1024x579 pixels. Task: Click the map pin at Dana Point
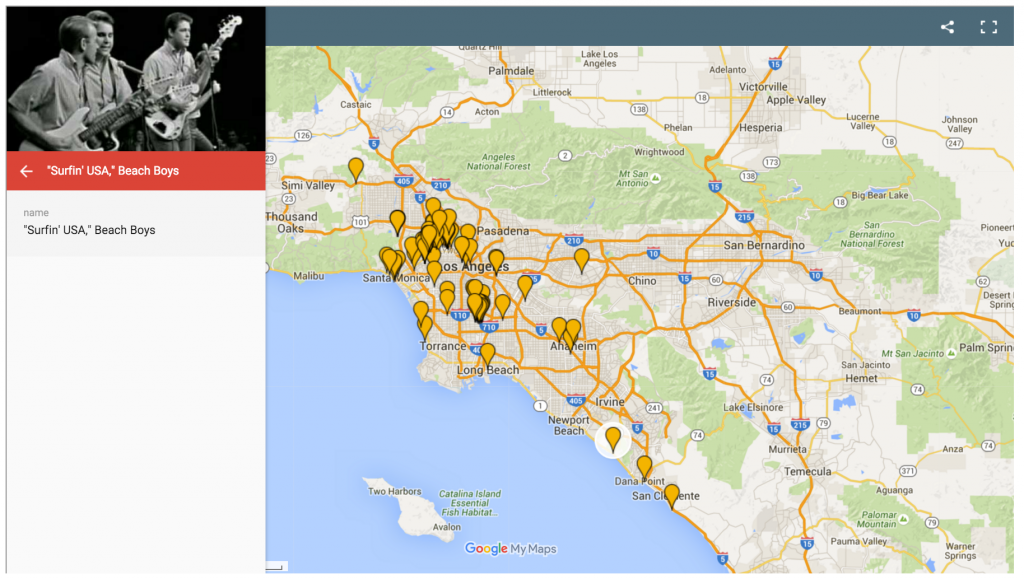click(645, 466)
